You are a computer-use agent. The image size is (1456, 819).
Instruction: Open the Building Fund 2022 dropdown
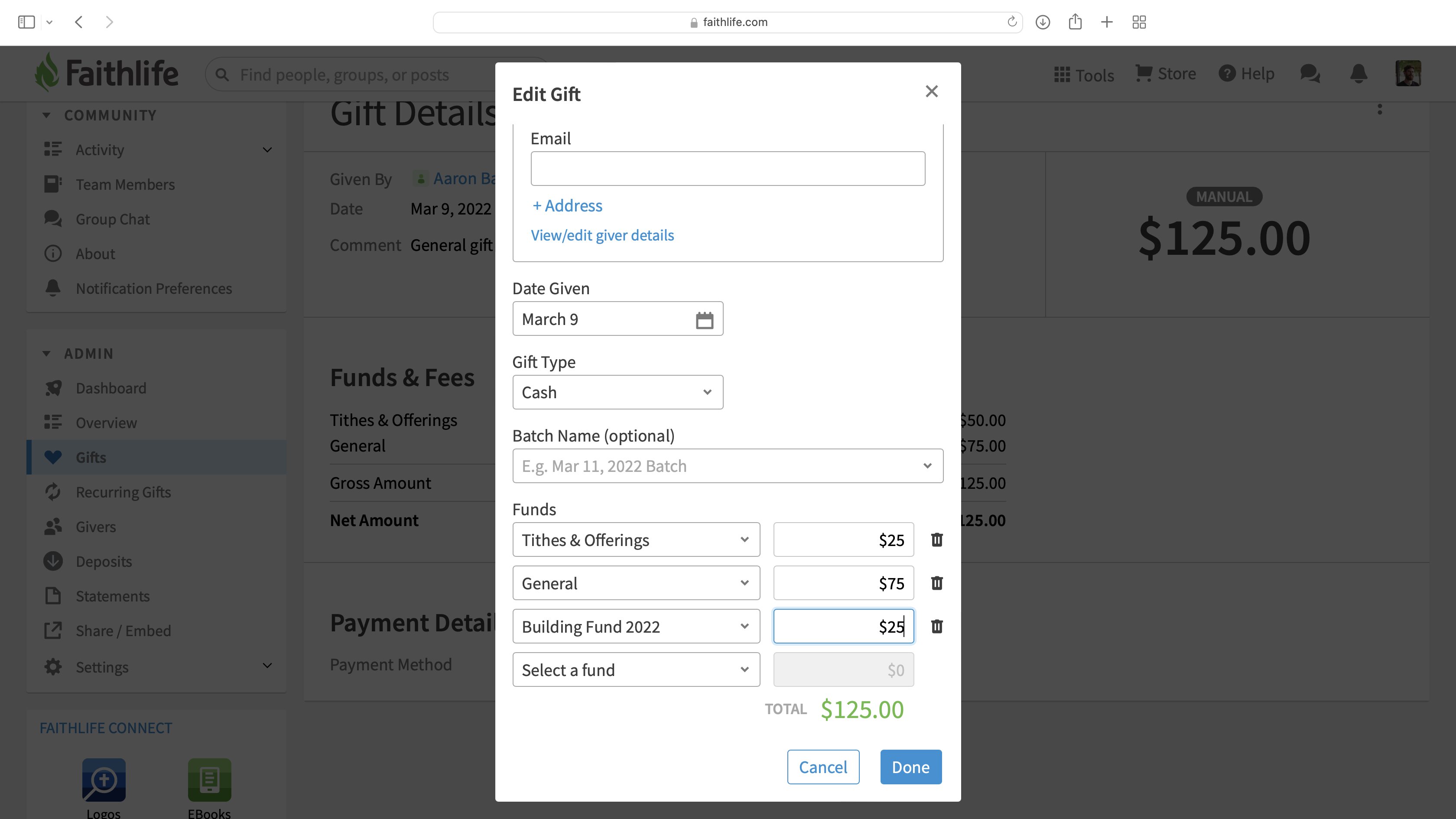(x=636, y=626)
